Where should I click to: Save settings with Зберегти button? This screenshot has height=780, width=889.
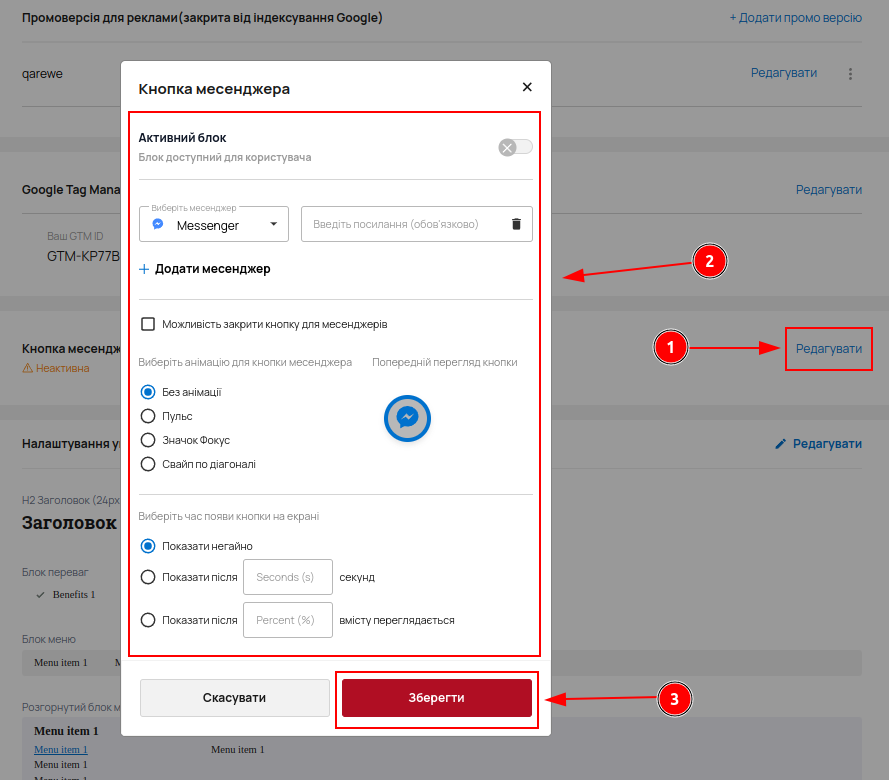[437, 698]
